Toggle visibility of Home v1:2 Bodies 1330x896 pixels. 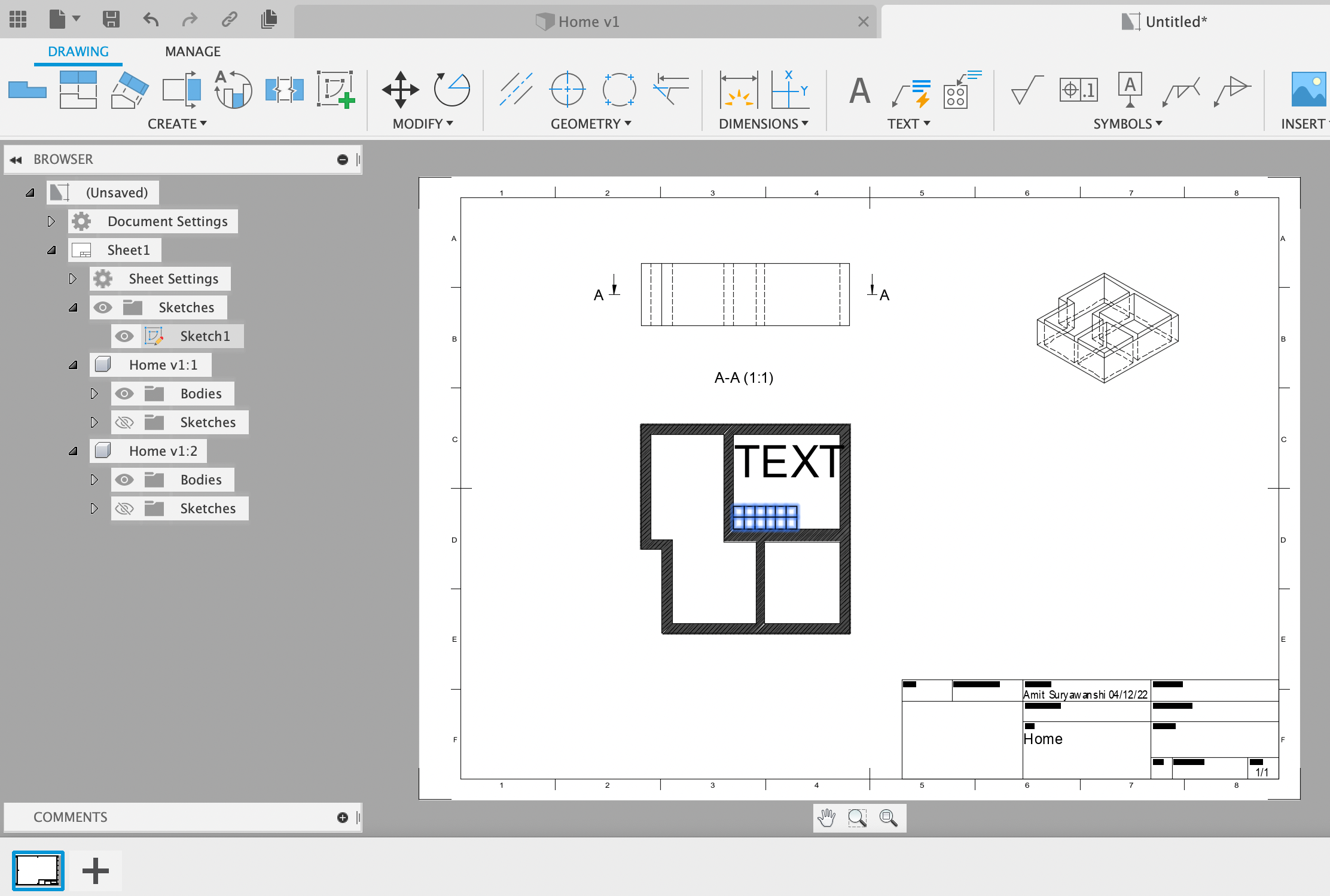124,480
